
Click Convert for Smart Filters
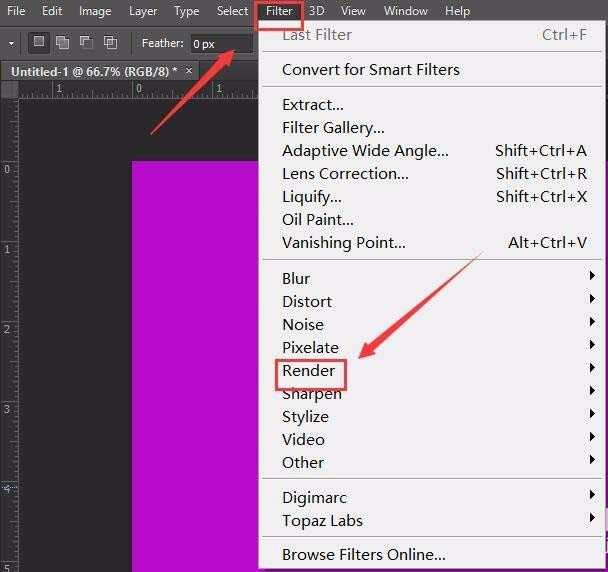point(371,70)
